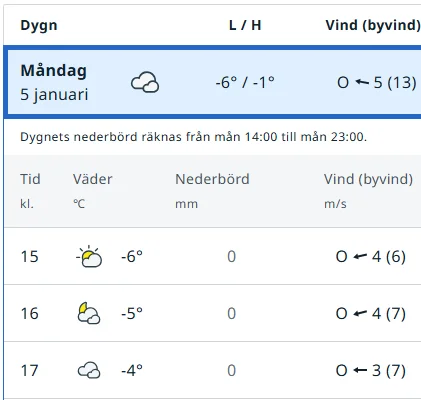
Task: Click the wind arrow in the Måndag row
Action: pyautogui.click(x=362, y=82)
